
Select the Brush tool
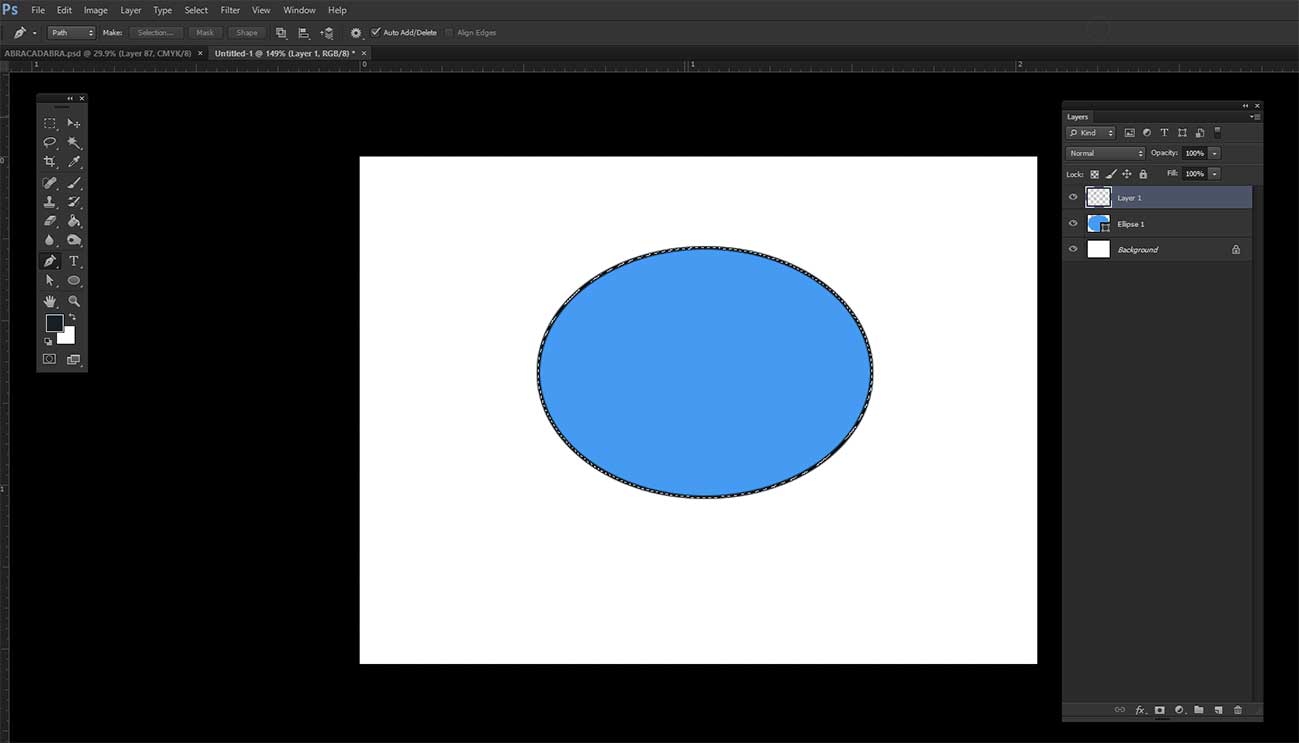pos(74,183)
